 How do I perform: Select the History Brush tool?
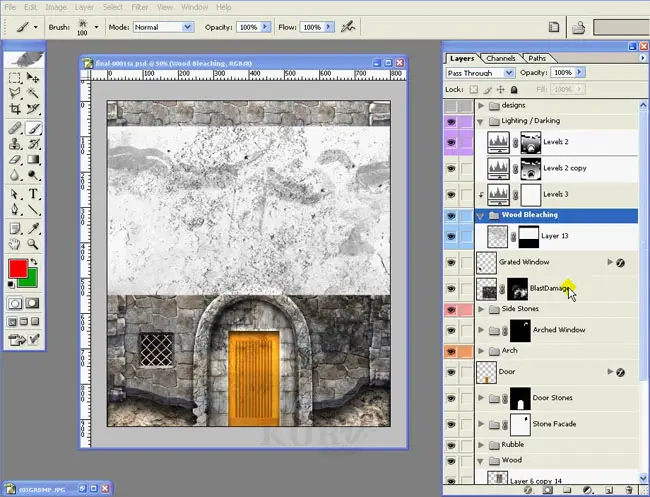(33, 144)
